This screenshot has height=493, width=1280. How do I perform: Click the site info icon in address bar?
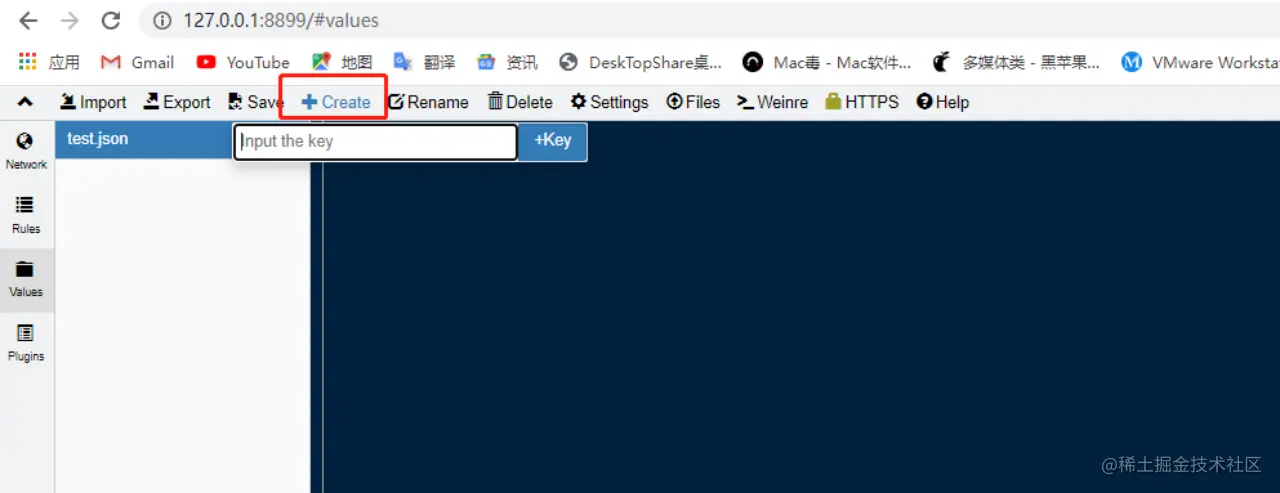click(161, 21)
